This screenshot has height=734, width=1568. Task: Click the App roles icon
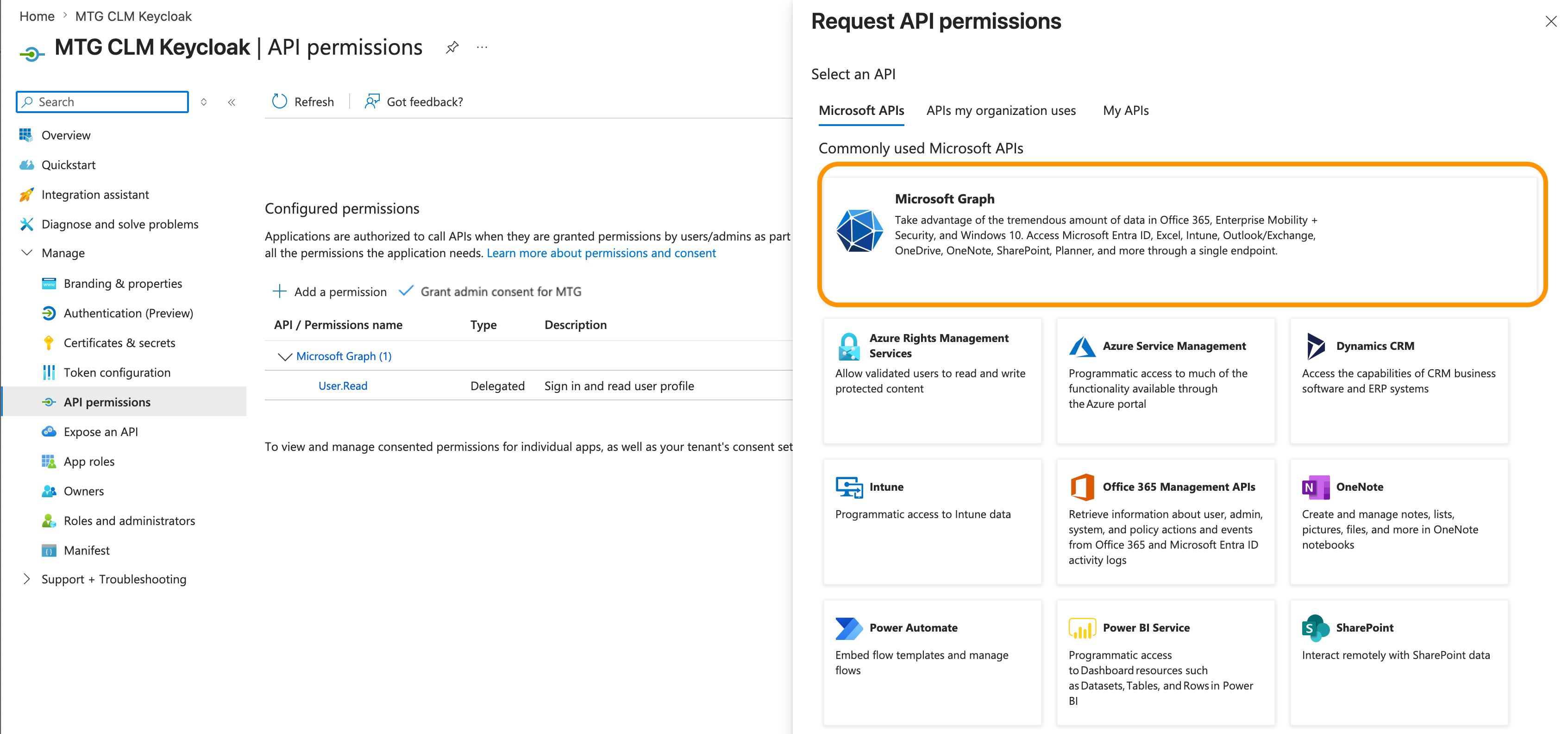[x=49, y=461]
